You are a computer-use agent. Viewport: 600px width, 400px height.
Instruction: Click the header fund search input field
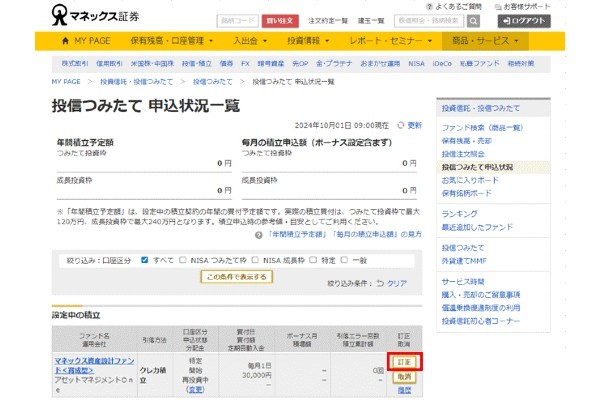[x=429, y=21]
